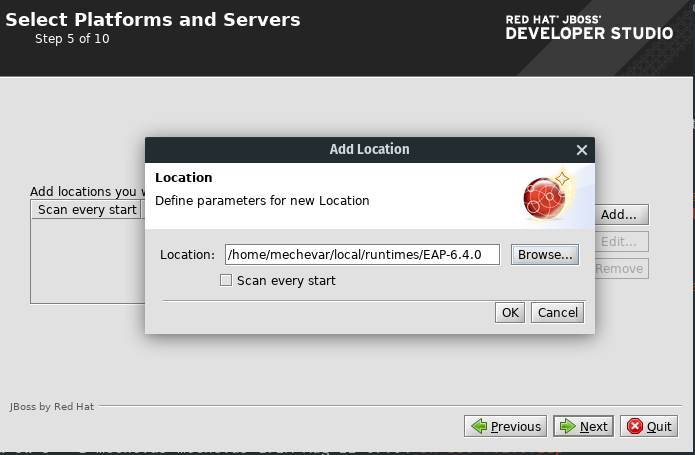Click the red JBoss globe icon

click(x=545, y=198)
